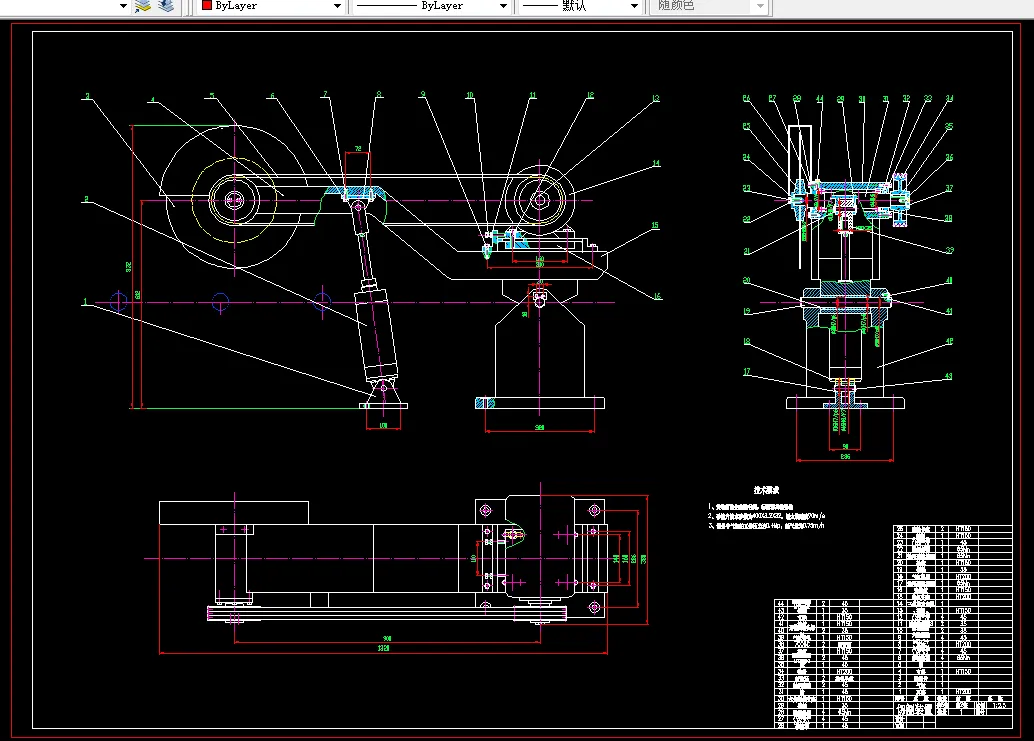This screenshot has width=1034, height=741.
Task: Click the center of the large cutting wheel
Action: pyautogui.click(x=234, y=200)
